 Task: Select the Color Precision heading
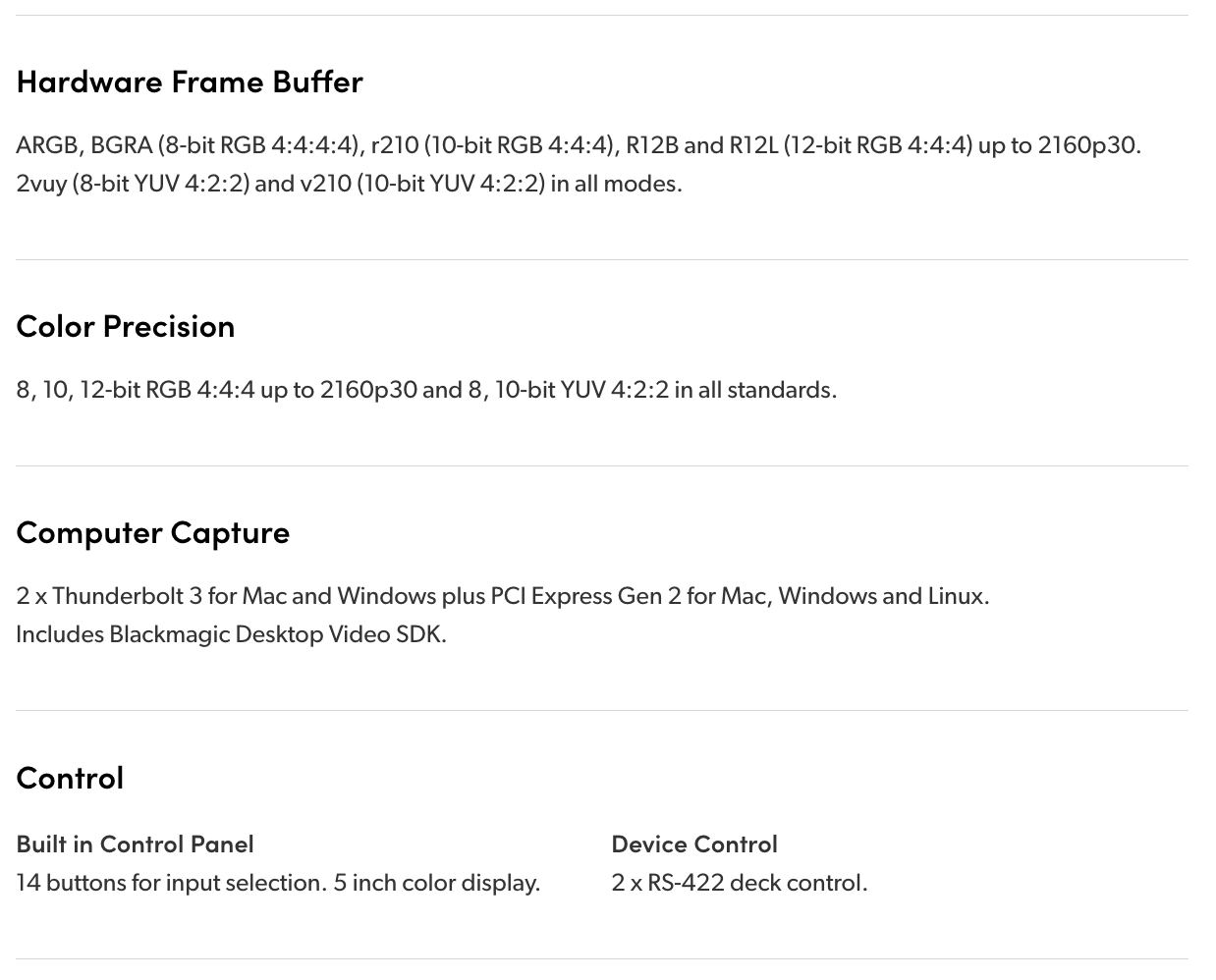point(126,326)
